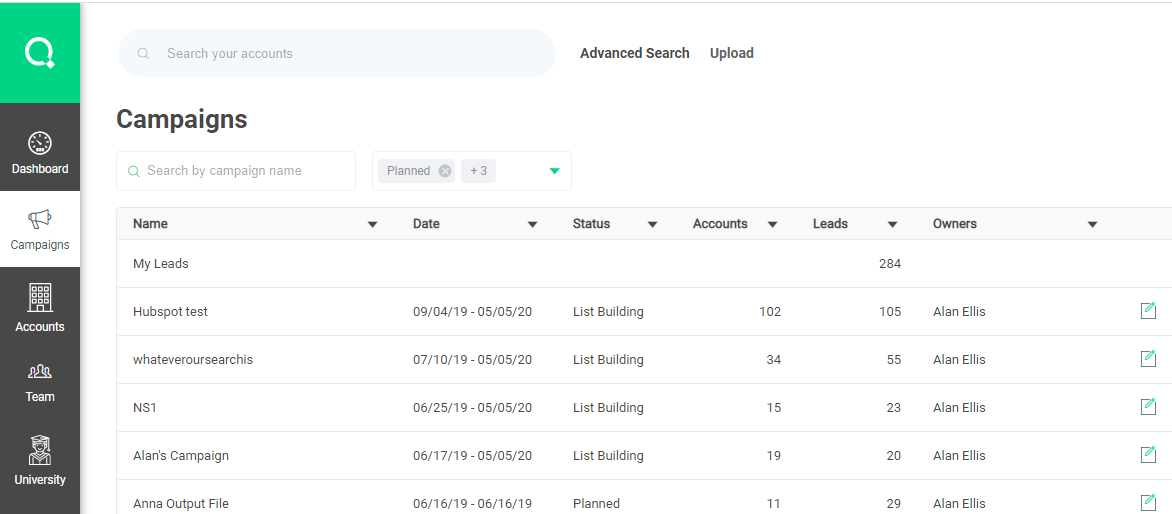Expand the Owners column filter arrow
Viewport: 1172px width, 514px height.
click(x=1092, y=225)
